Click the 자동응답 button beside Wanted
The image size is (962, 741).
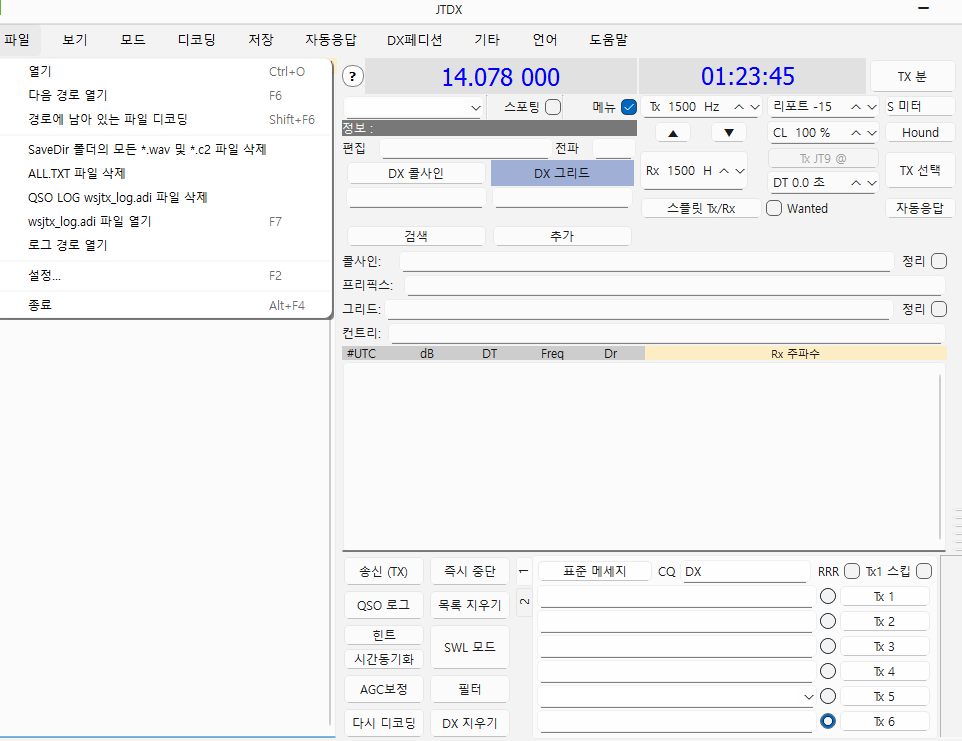(920, 209)
